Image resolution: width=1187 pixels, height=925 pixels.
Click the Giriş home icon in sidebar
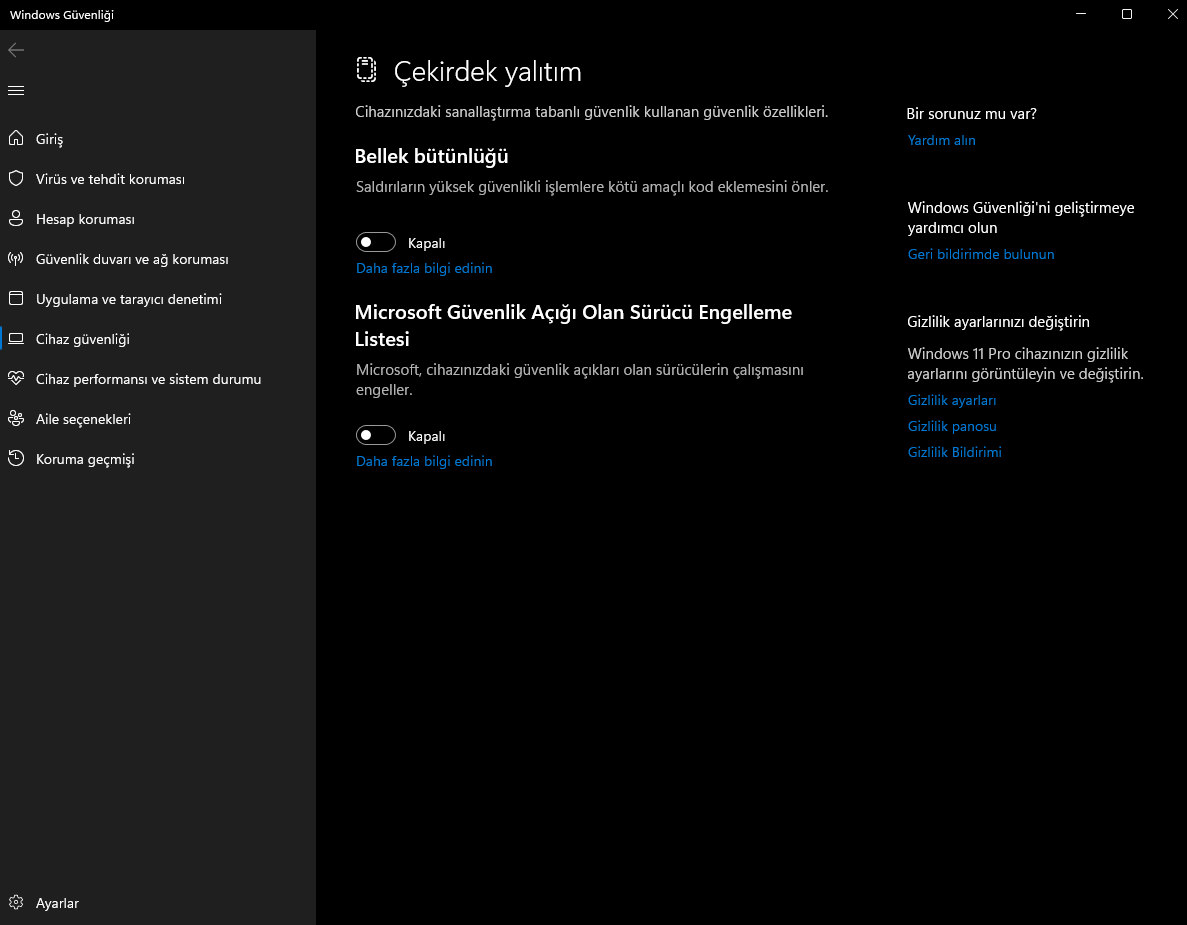coord(16,139)
